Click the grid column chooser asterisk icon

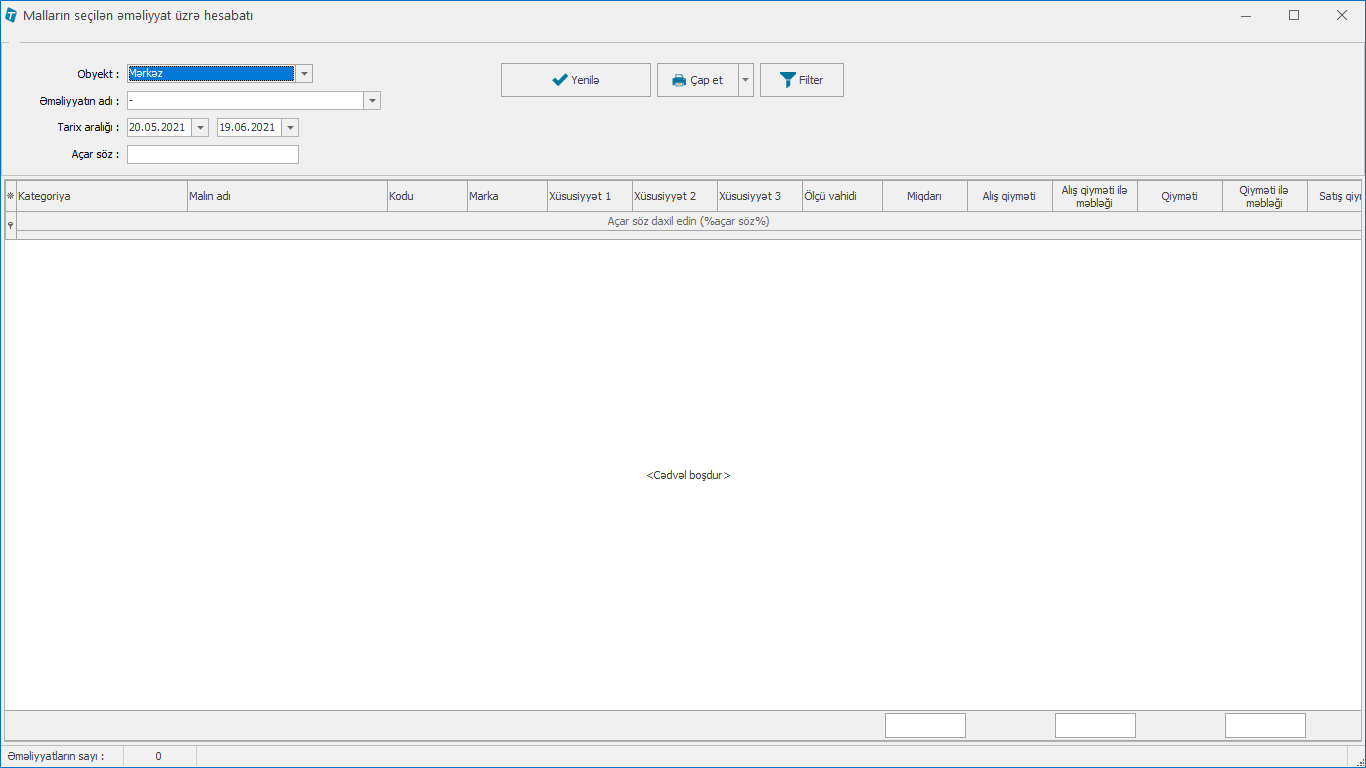point(10,197)
